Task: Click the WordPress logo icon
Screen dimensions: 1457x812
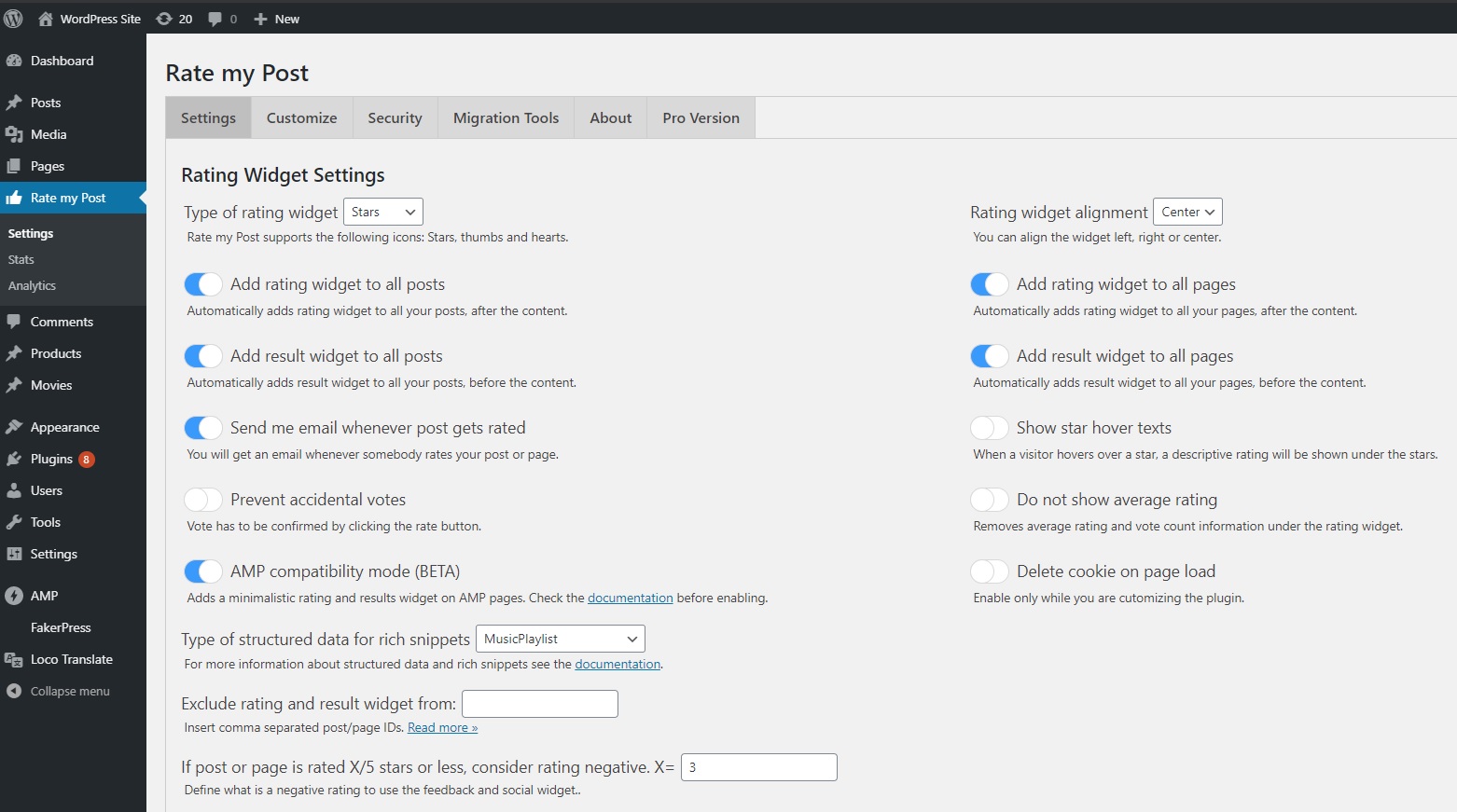Action: tap(13, 19)
